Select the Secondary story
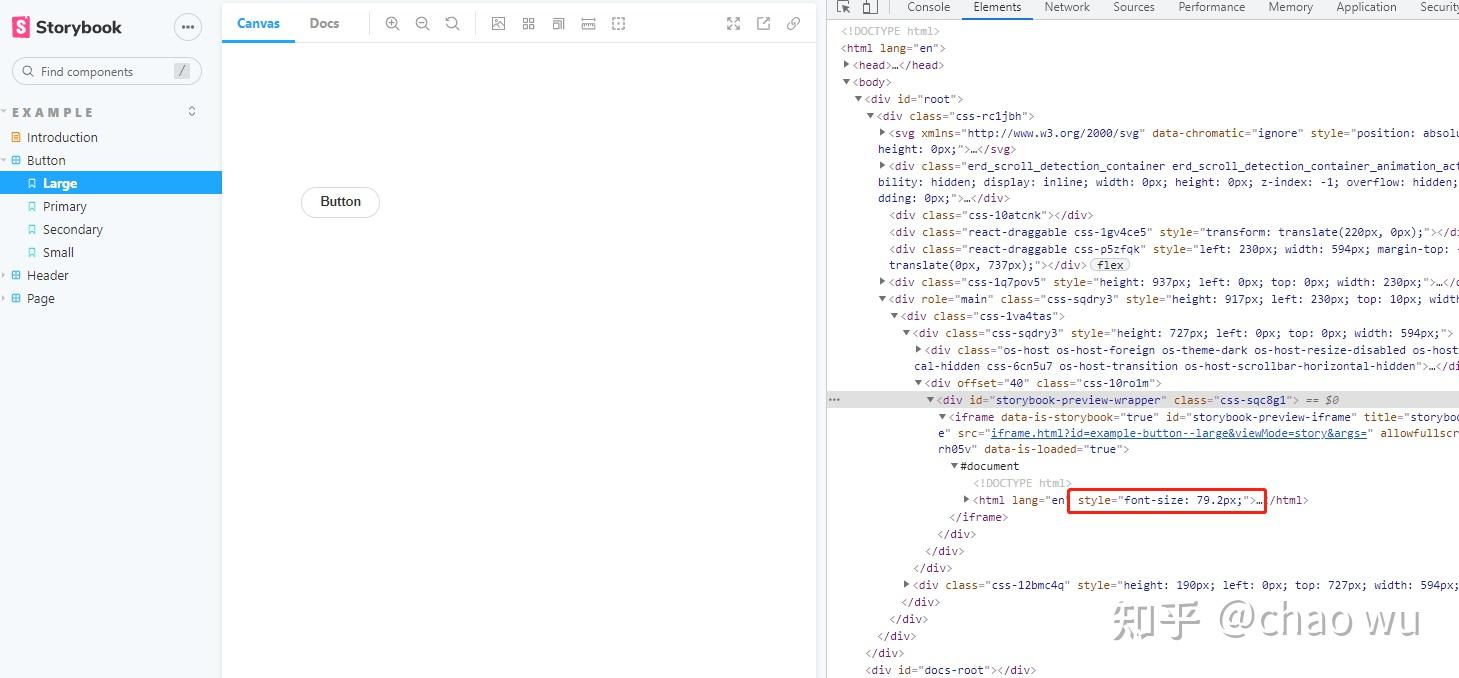This screenshot has height=678, width=1459. click(x=72, y=229)
